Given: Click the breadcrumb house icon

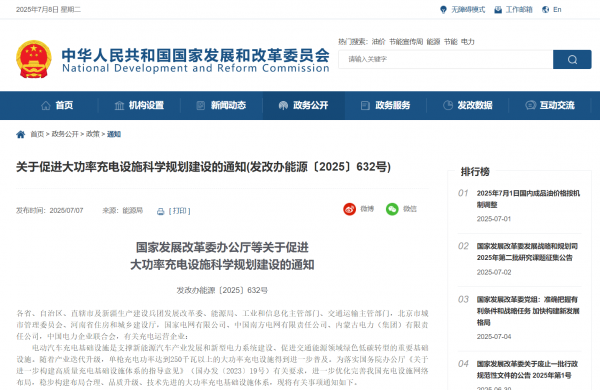Looking at the screenshot, I should coord(21,134).
